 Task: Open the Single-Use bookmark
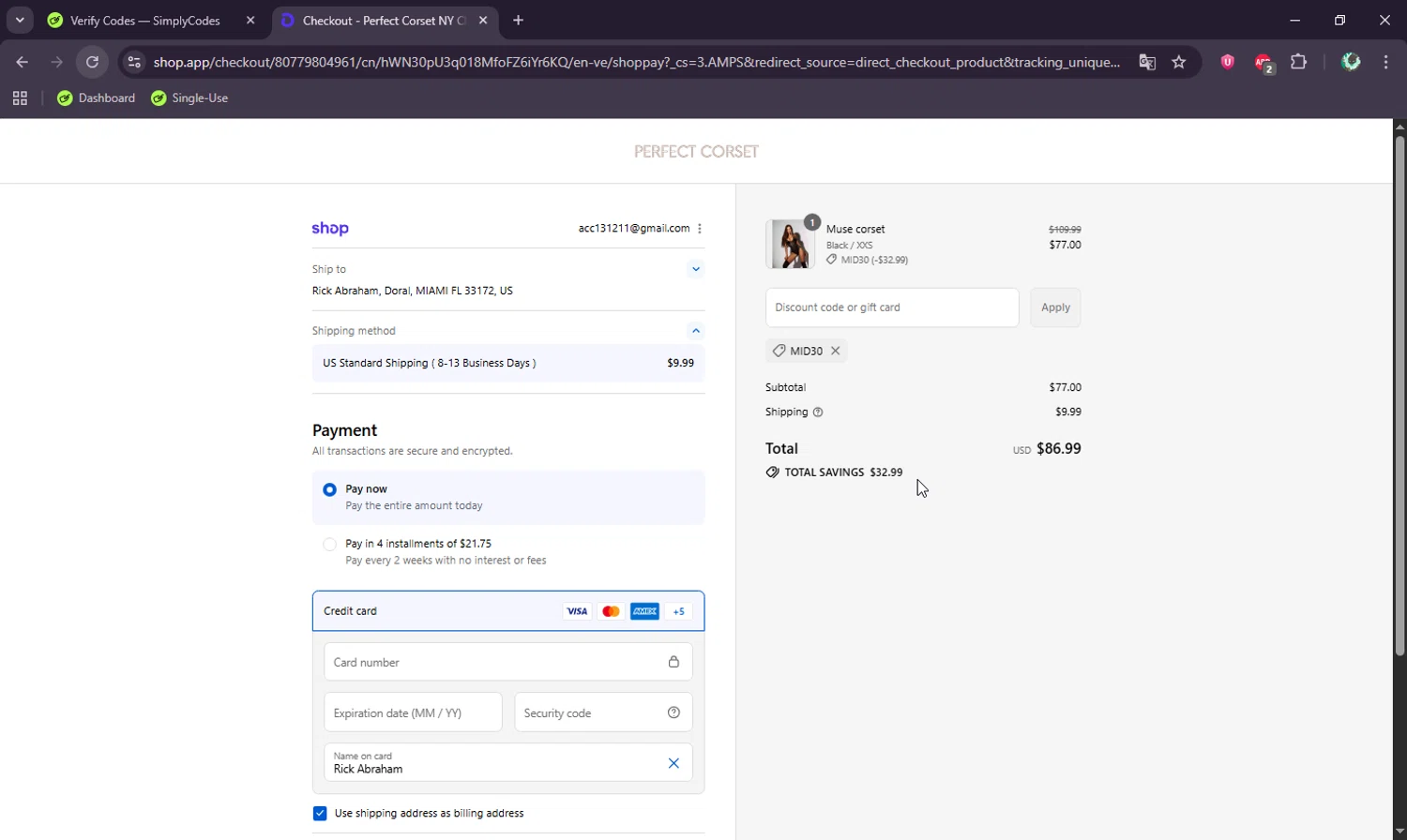click(189, 97)
